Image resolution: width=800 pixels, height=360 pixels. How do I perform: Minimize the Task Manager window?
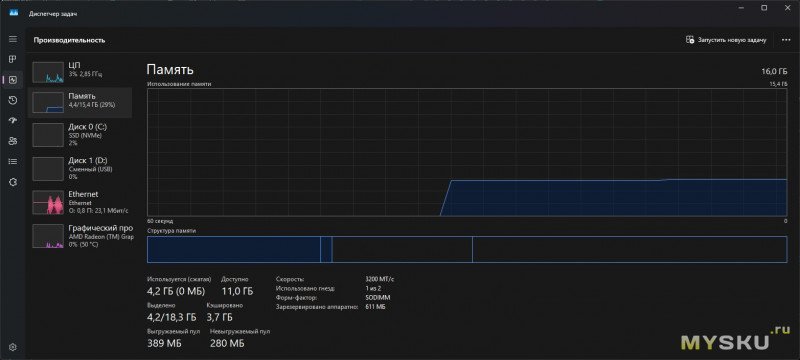(x=741, y=8)
